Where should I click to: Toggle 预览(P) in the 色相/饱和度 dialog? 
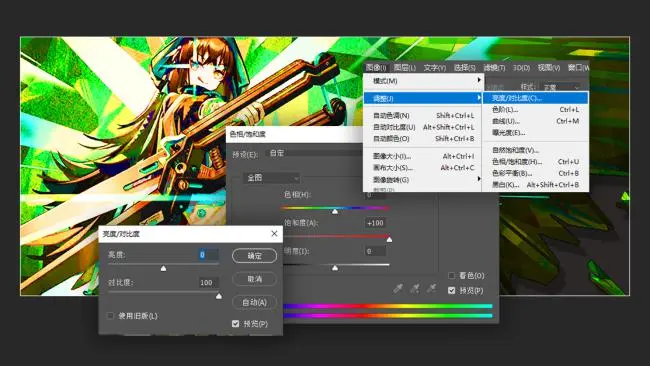451,291
